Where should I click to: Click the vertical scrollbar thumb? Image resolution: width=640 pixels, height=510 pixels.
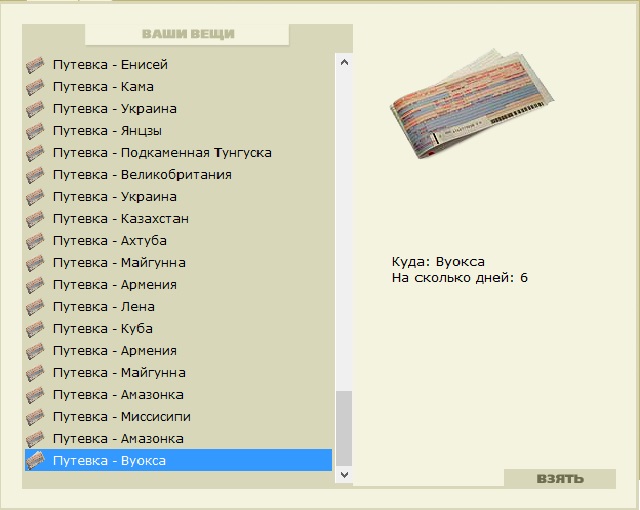click(345, 427)
